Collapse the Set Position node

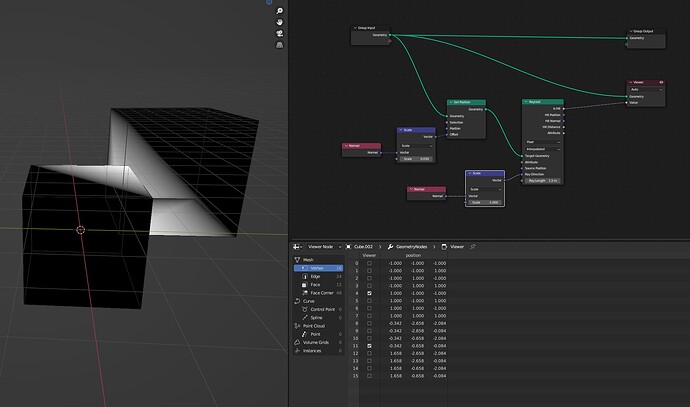pyautogui.click(x=451, y=102)
